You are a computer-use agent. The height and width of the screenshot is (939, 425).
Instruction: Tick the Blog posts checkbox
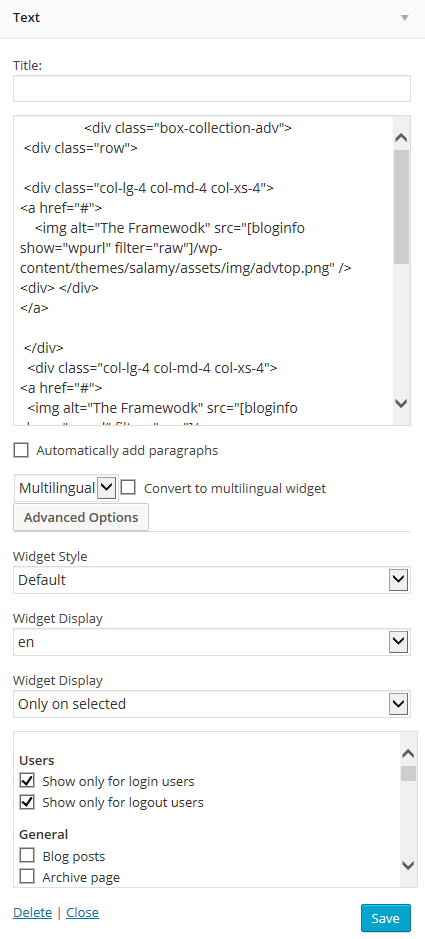tap(27, 856)
